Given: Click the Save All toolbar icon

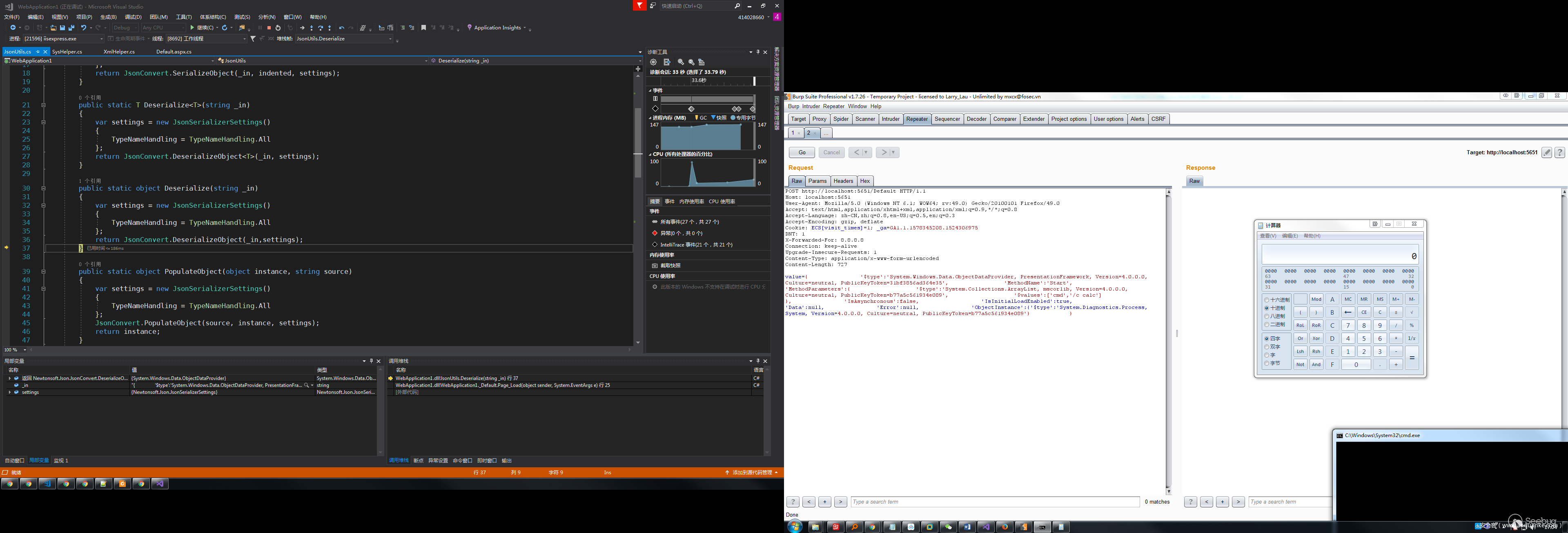Looking at the screenshot, I should pyautogui.click(x=71, y=28).
